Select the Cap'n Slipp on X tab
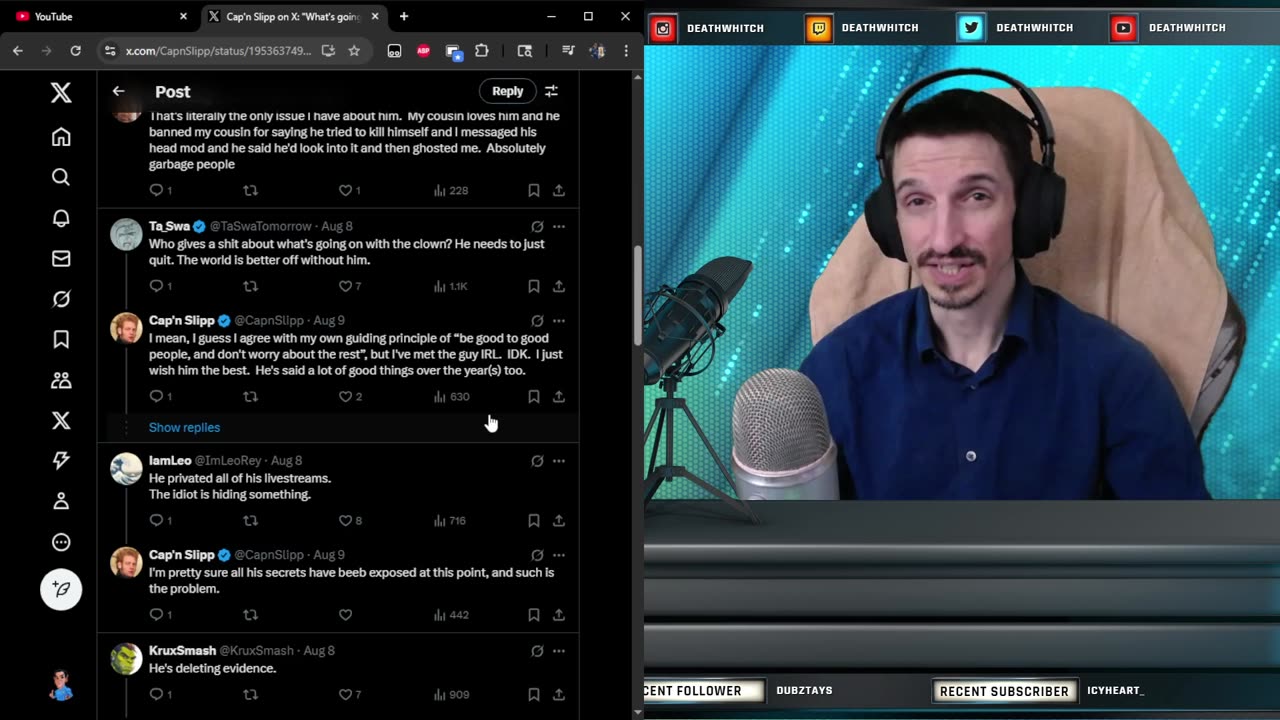Viewport: 1280px width, 720px height. pyautogui.click(x=295, y=17)
